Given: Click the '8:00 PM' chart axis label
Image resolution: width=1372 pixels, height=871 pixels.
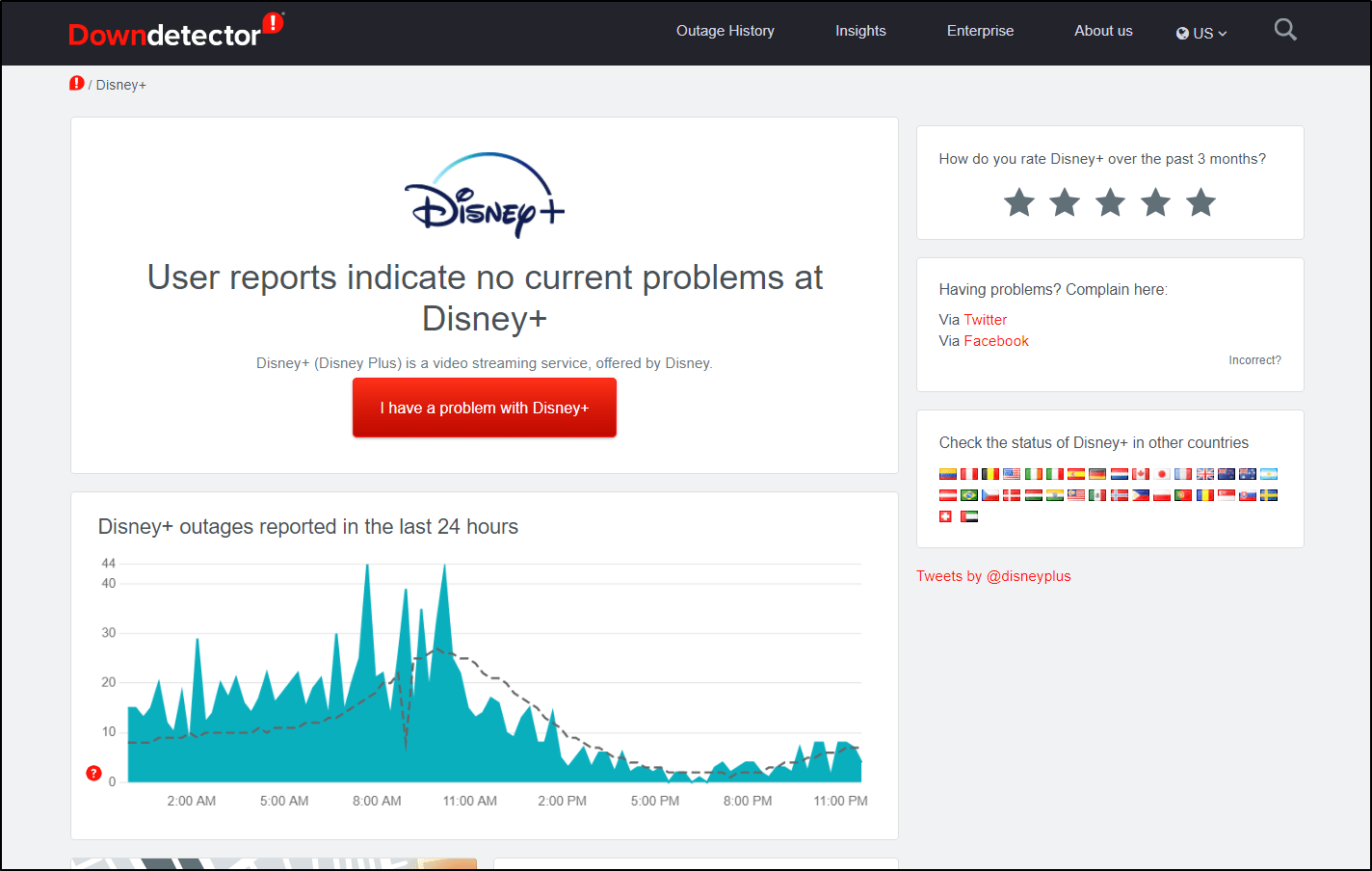Looking at the screenshot, I should (748, 801).
